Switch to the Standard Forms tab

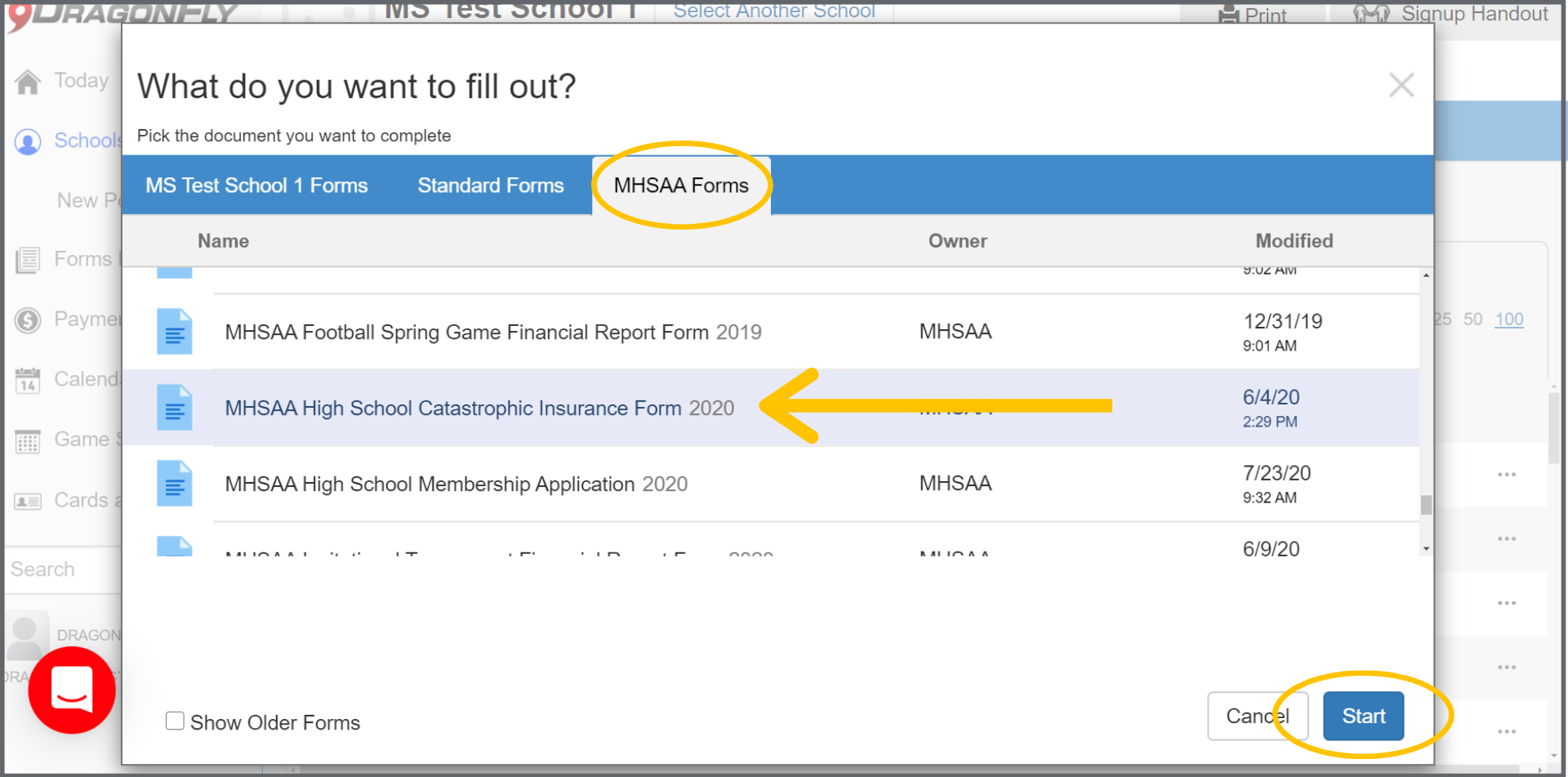(x=490, y=185)
